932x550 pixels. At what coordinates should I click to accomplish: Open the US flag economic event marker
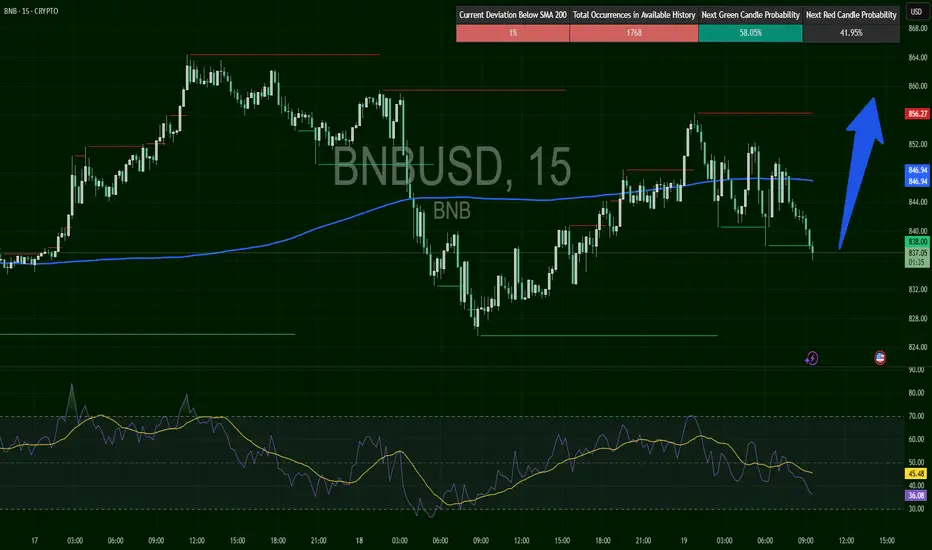880,357
